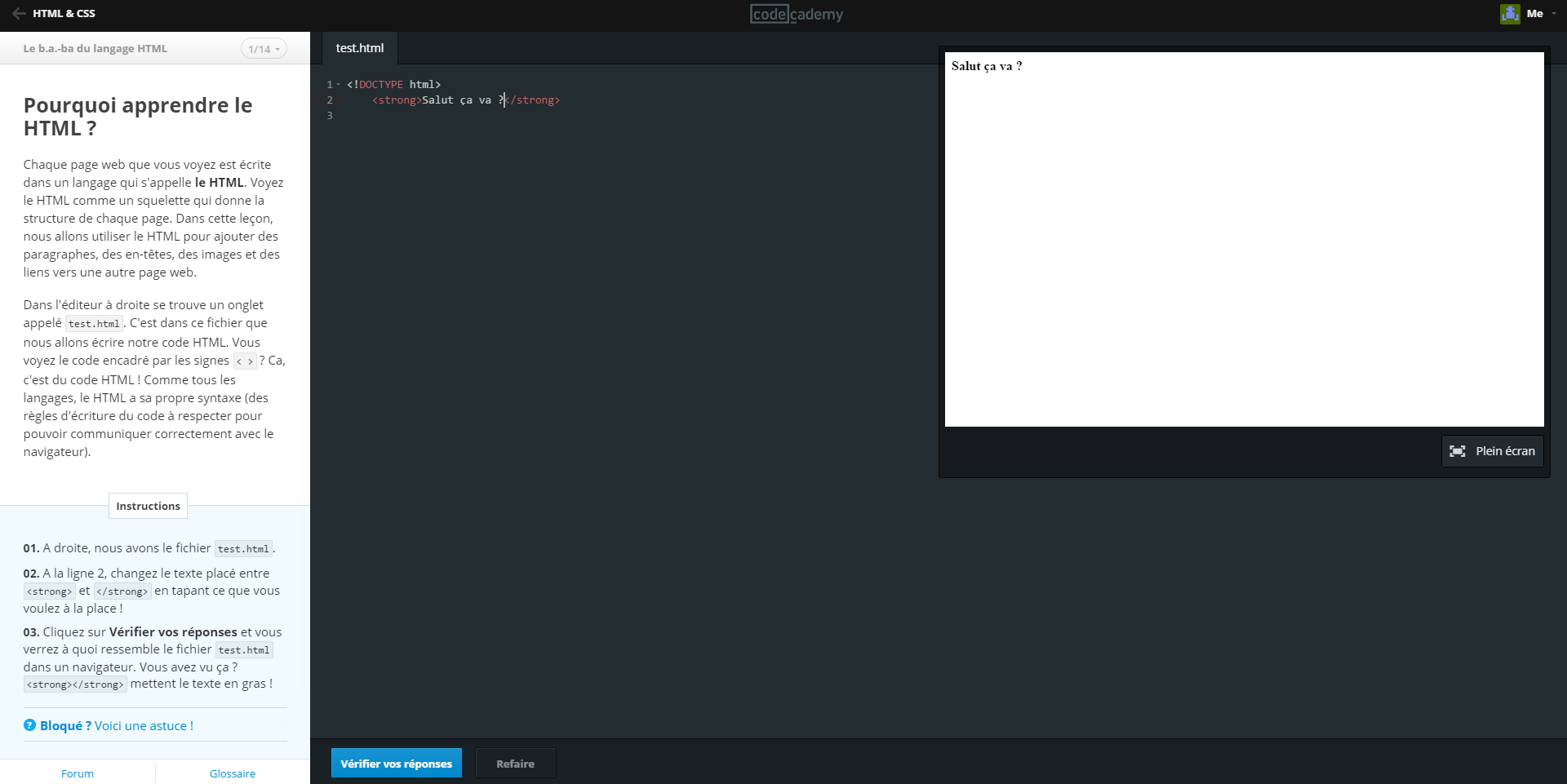Click the question mark help icon
The image size is (1567, 784).
(x=29, y=725)
